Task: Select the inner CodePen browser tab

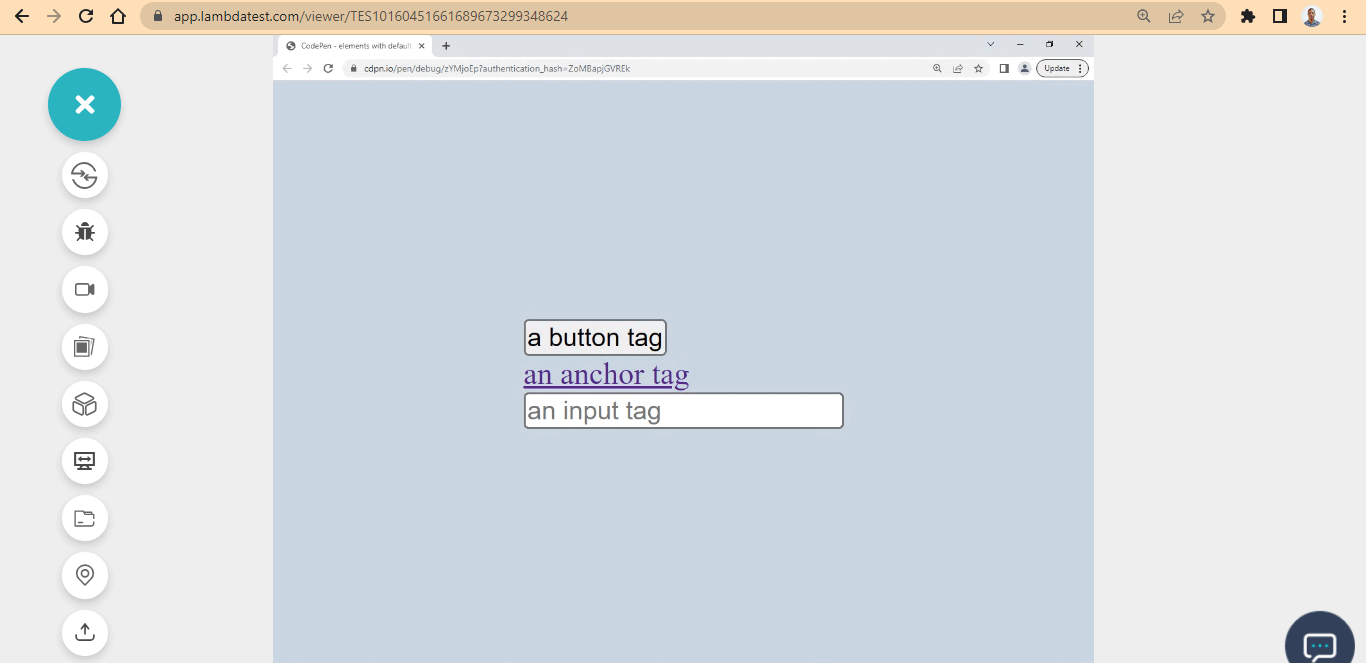Action: coord(356,45)
